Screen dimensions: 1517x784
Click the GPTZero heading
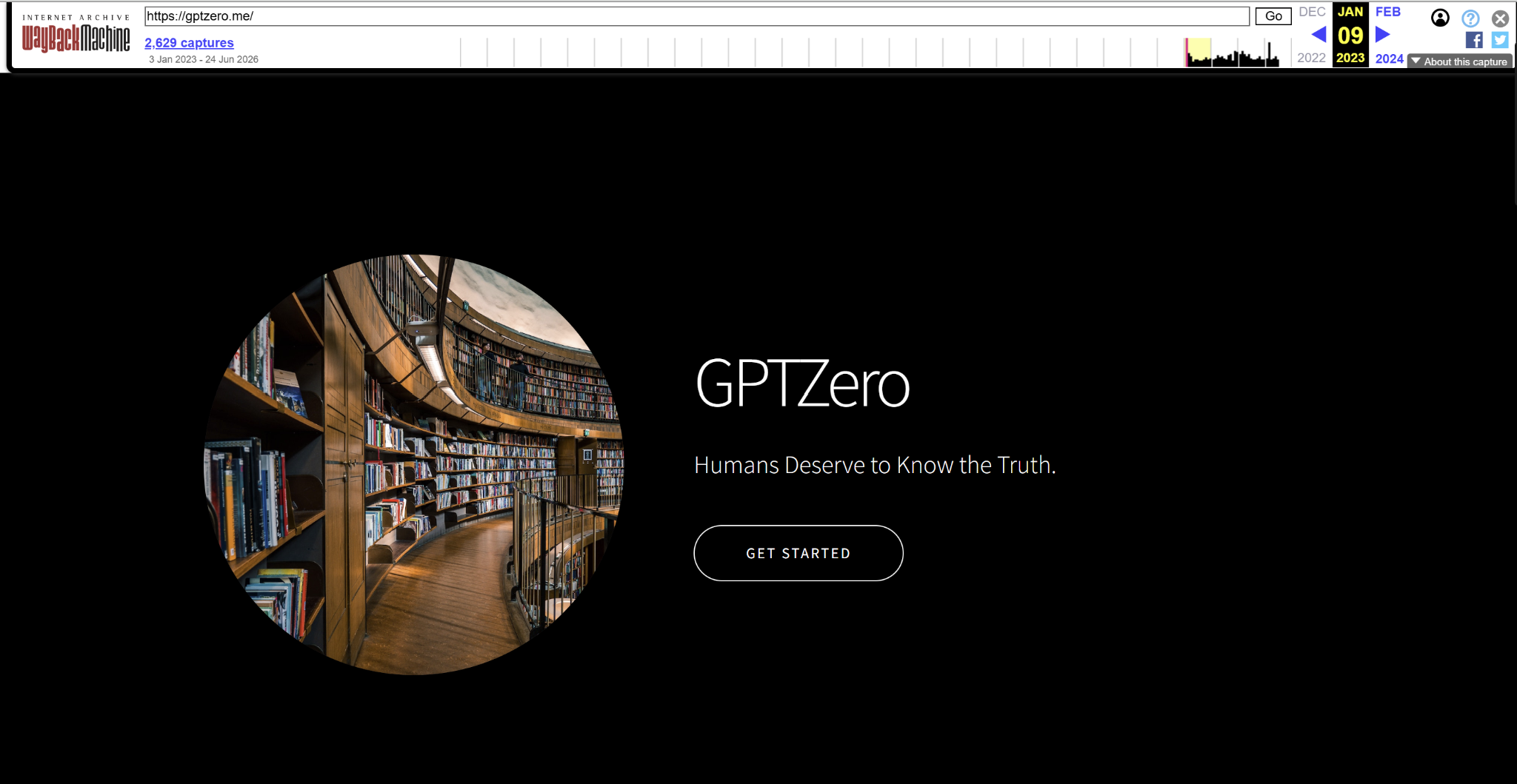pos(802,383)
